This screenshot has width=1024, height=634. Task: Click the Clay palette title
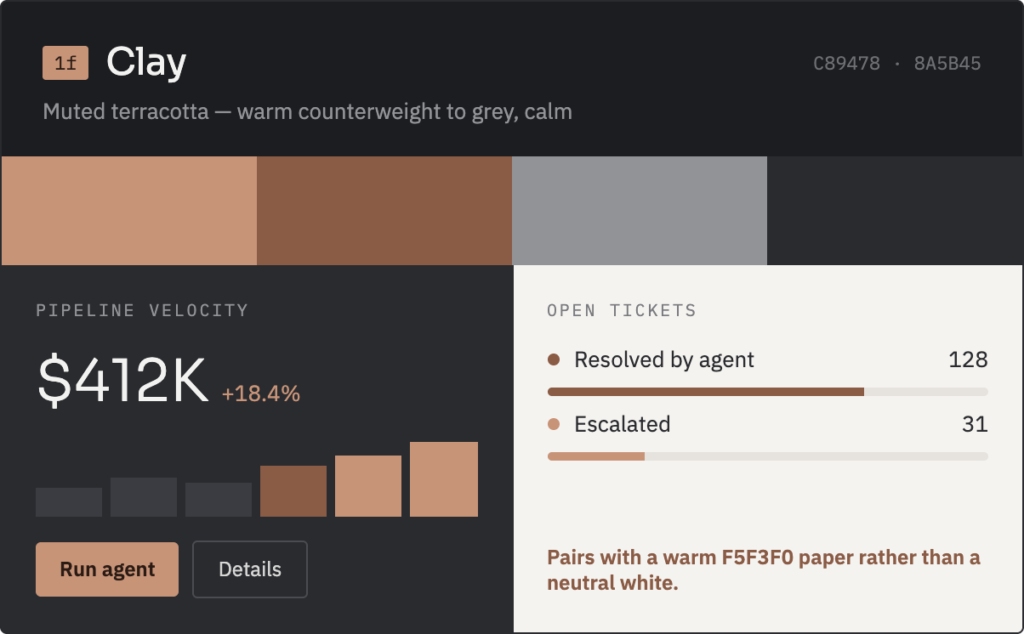click(146, 63)
